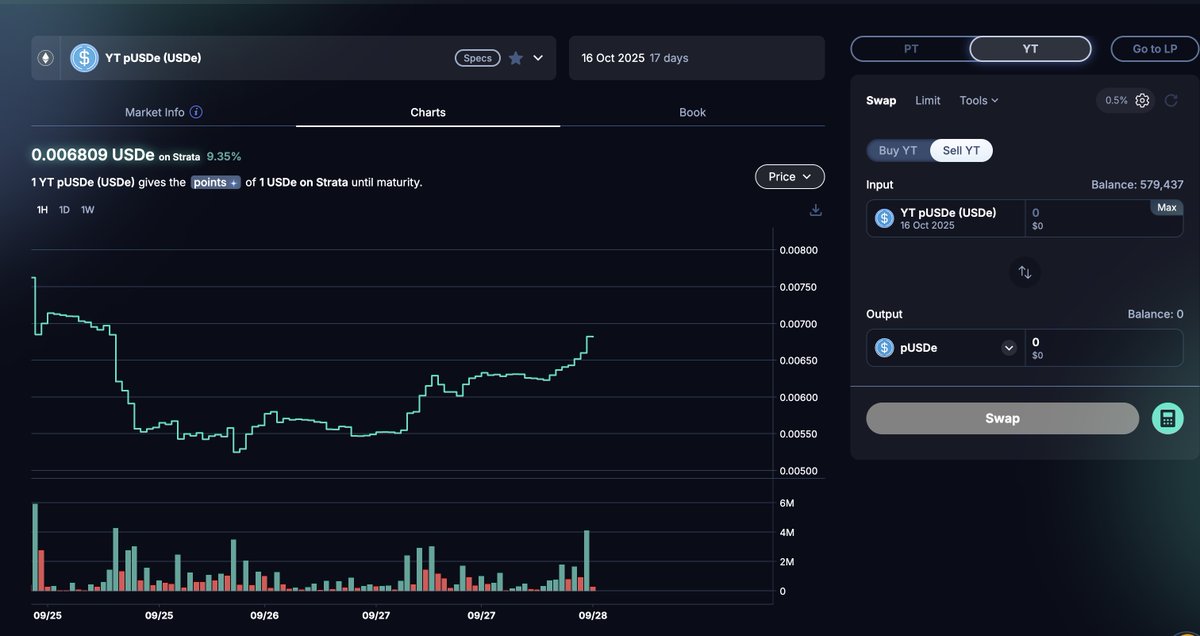Click the refresh icon beside settings
Image resolution: width=1200 pixels, height=636 pixels.
[1171, 100]
